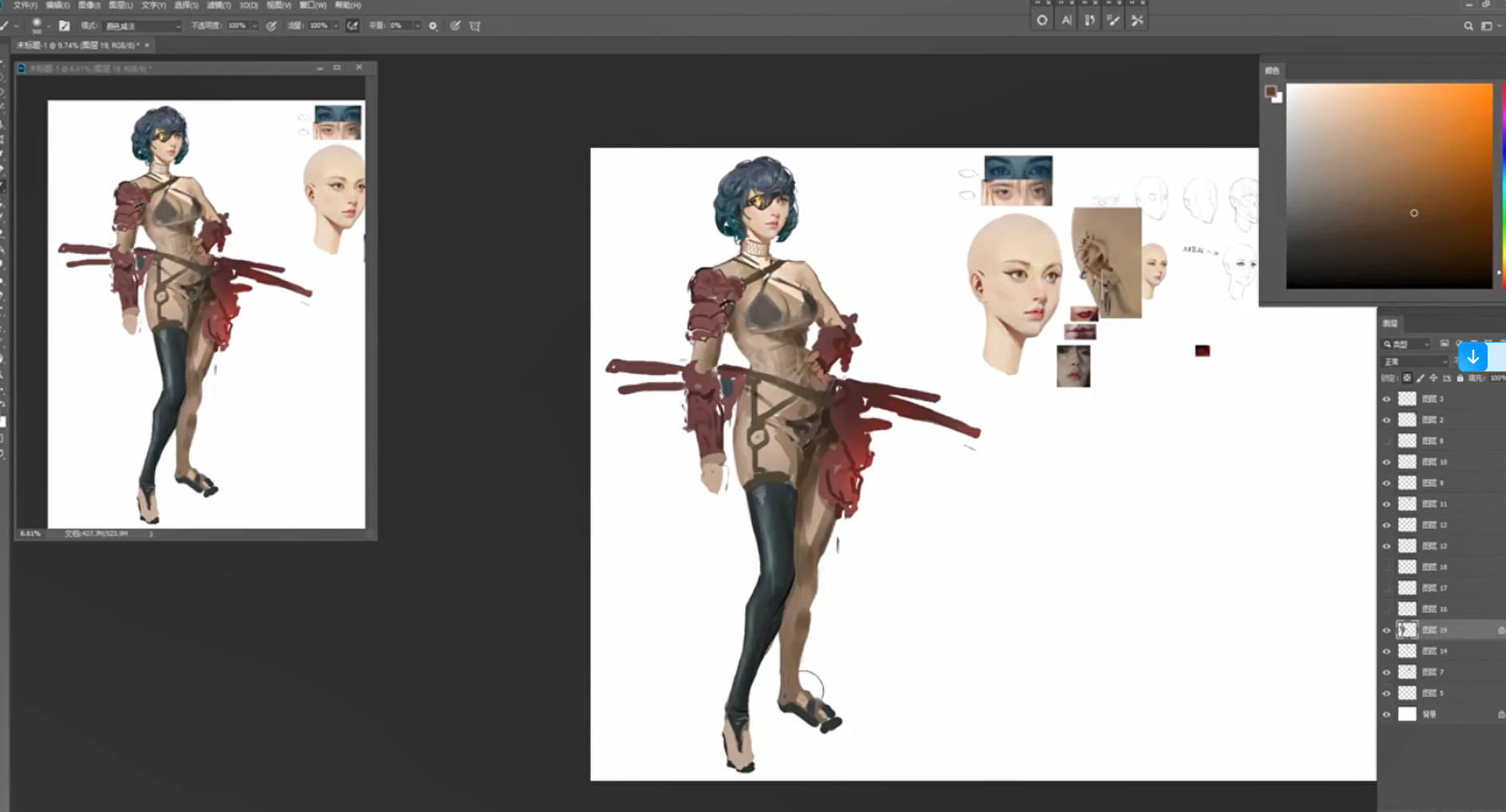Hide 图层 3 with its eye icon
Image resolution: width=1506 pixels, height=812 pixels.
point(1386,398)
